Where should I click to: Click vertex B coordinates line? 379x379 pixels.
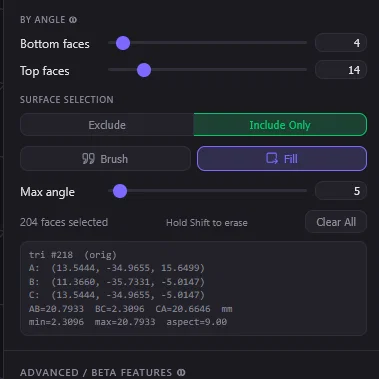[x=117, y=282]
